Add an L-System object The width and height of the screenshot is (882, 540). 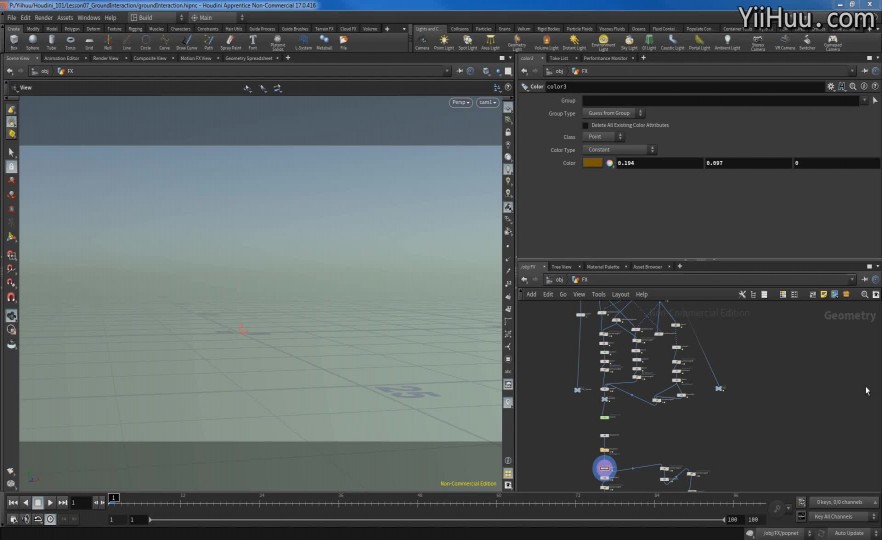click(304, 42)
